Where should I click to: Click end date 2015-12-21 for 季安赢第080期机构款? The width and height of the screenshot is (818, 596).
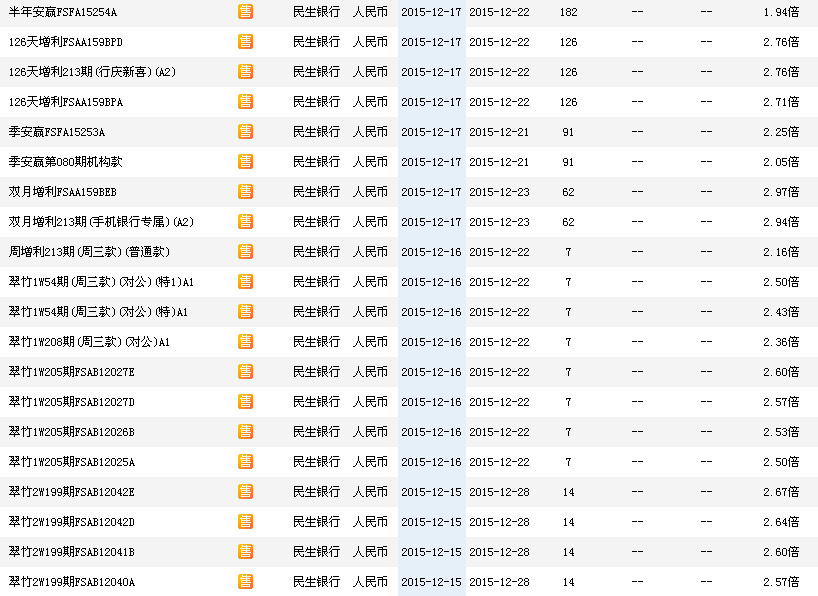tap(499, 162)
